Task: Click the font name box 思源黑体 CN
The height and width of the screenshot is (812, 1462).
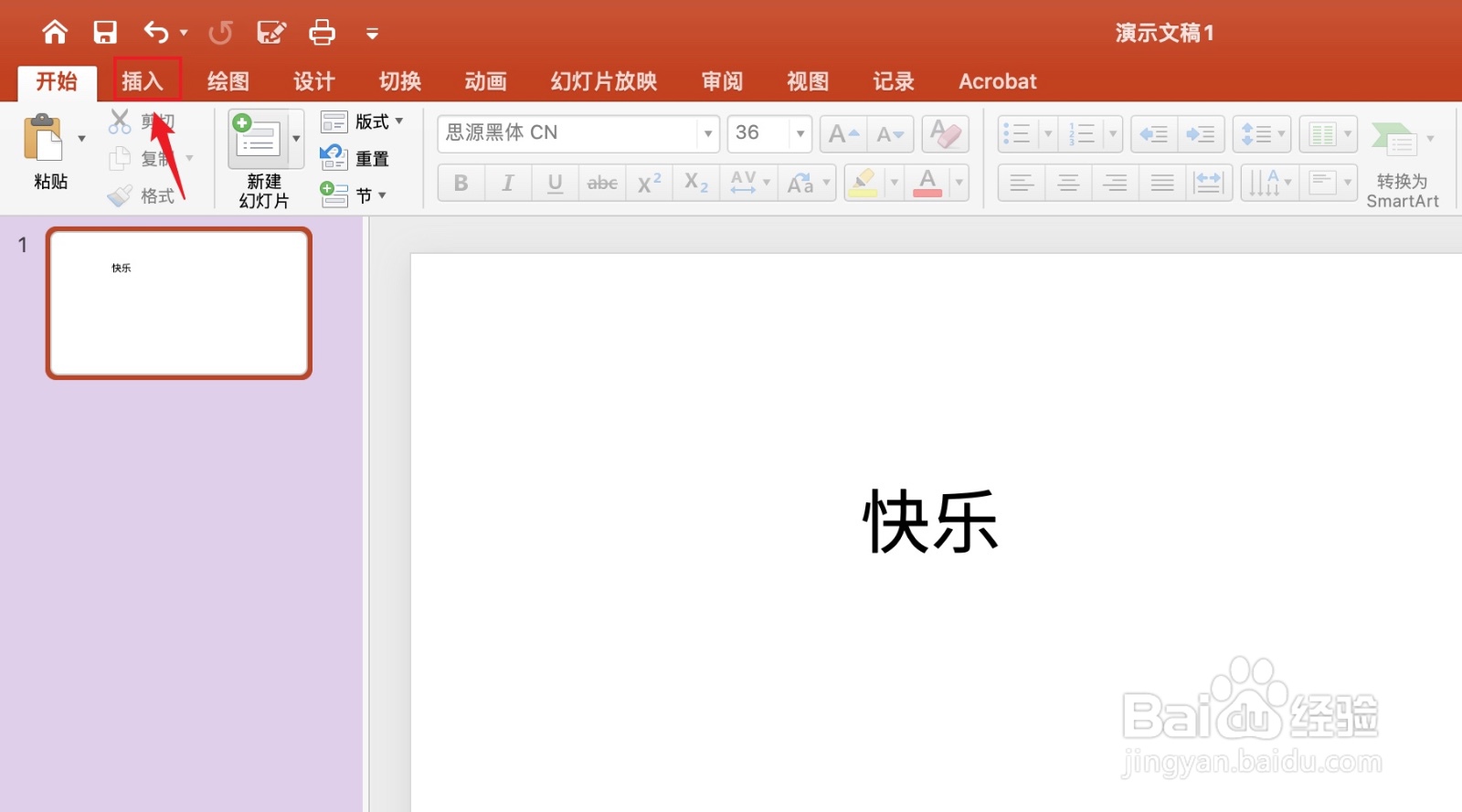Action: [568, 133]
